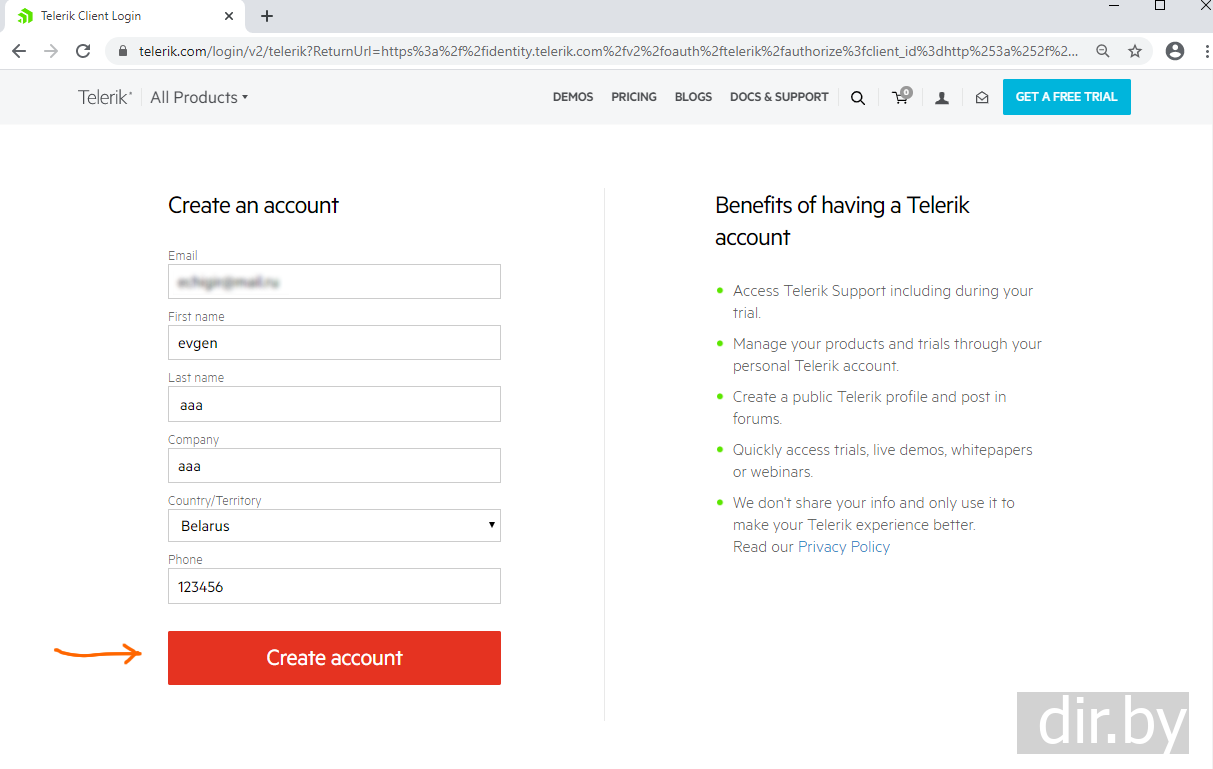Screen dimensions: 1213x769
Task: Click the zoom icon in address bar
Action: point(1103,51)
